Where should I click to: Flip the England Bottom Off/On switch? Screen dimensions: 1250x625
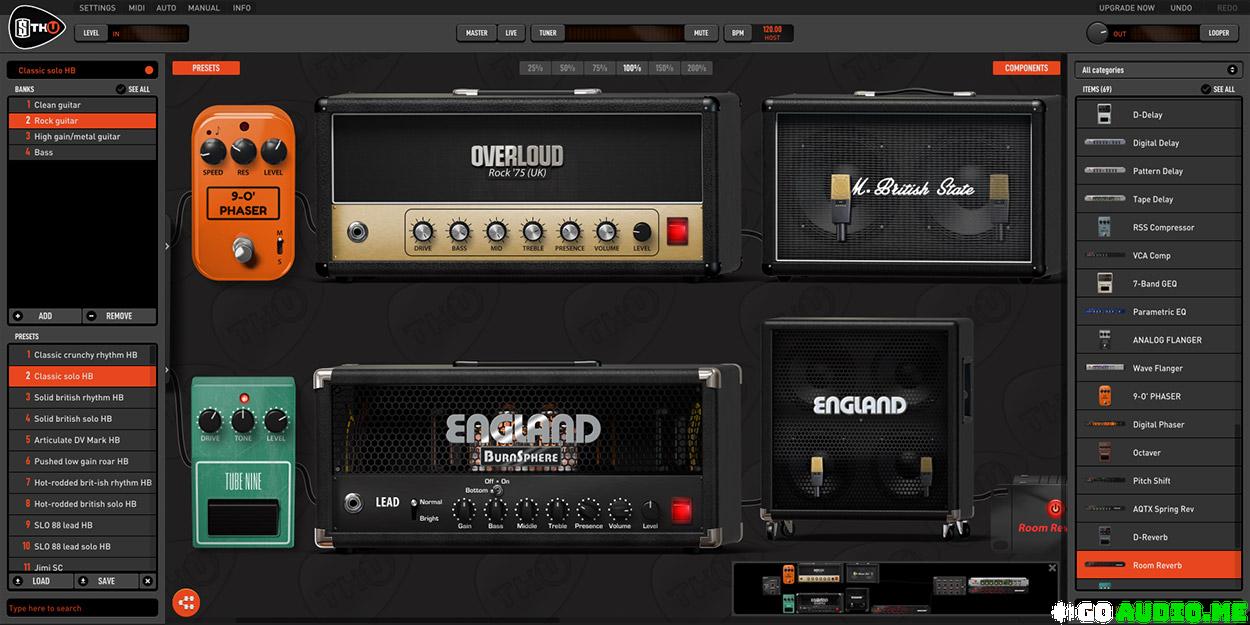[496, 490]
